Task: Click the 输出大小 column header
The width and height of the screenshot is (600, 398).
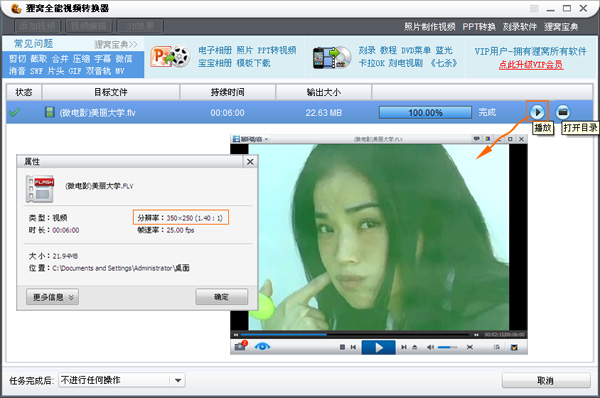Action: (x=324, y=92)
